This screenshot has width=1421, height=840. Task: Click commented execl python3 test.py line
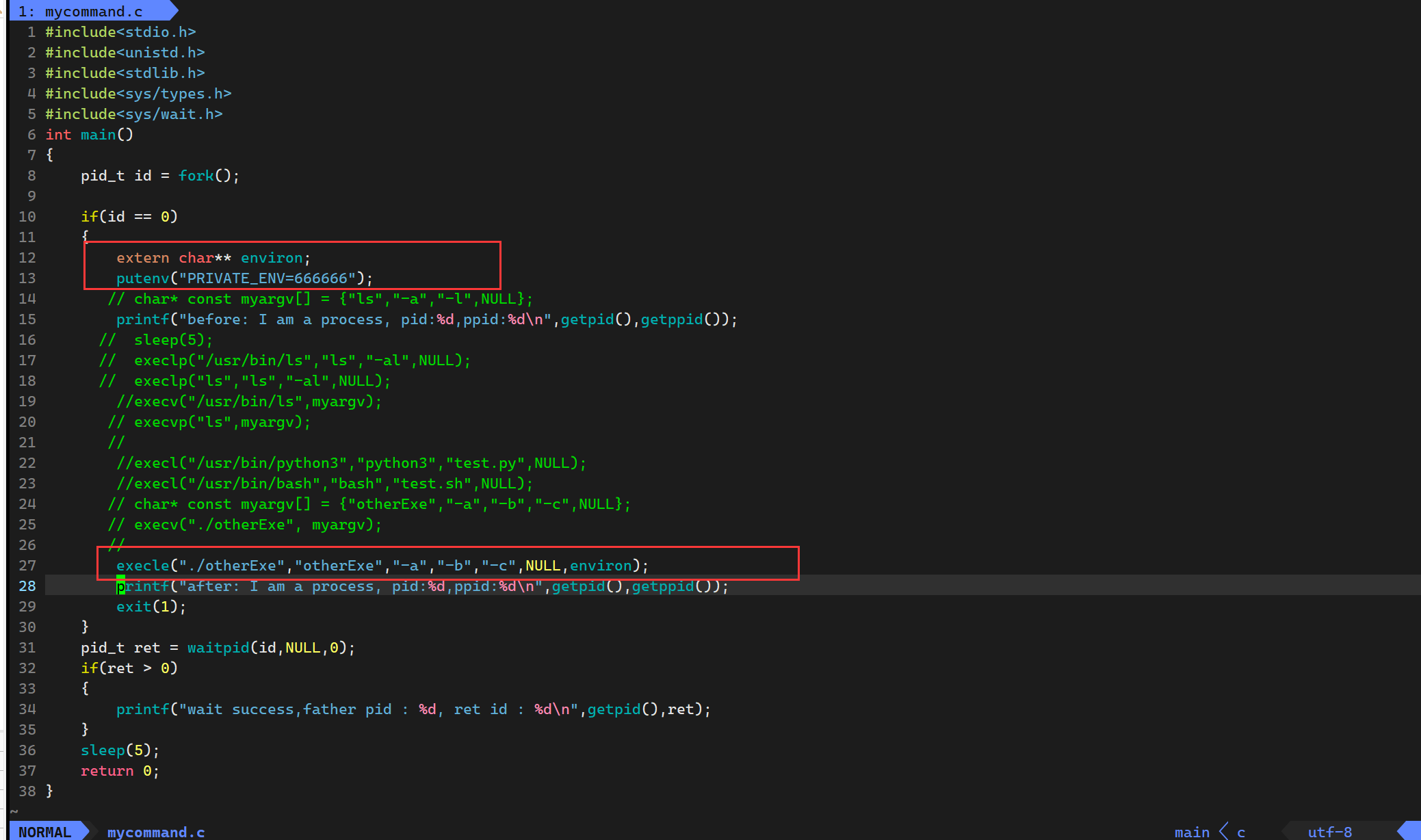coord(352,463)
